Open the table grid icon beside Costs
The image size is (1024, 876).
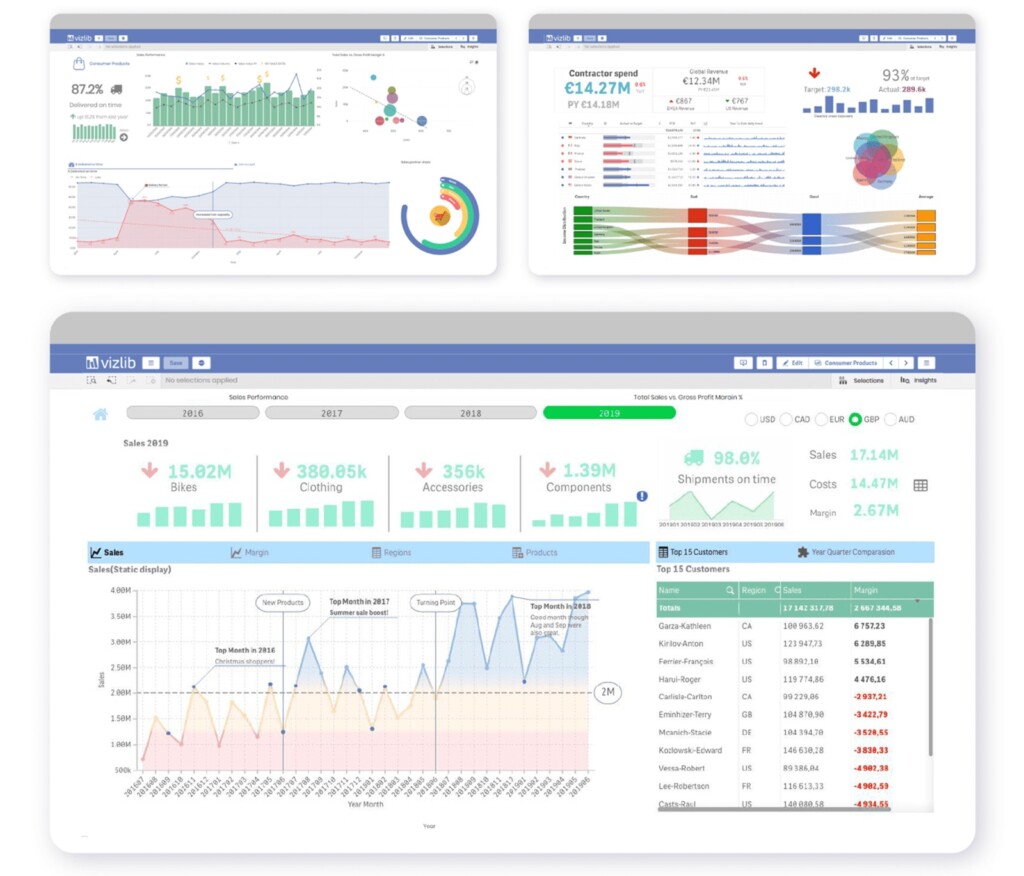(920, 485)
